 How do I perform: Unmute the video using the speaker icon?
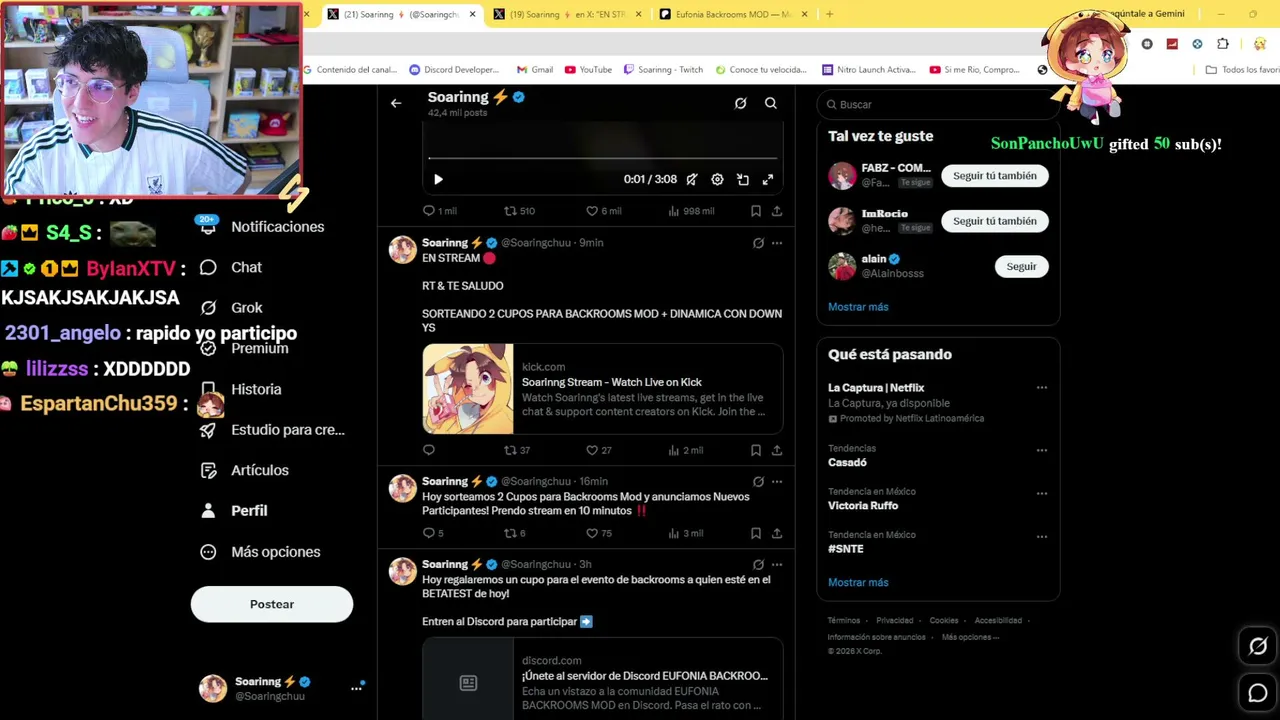pos(691,180)
